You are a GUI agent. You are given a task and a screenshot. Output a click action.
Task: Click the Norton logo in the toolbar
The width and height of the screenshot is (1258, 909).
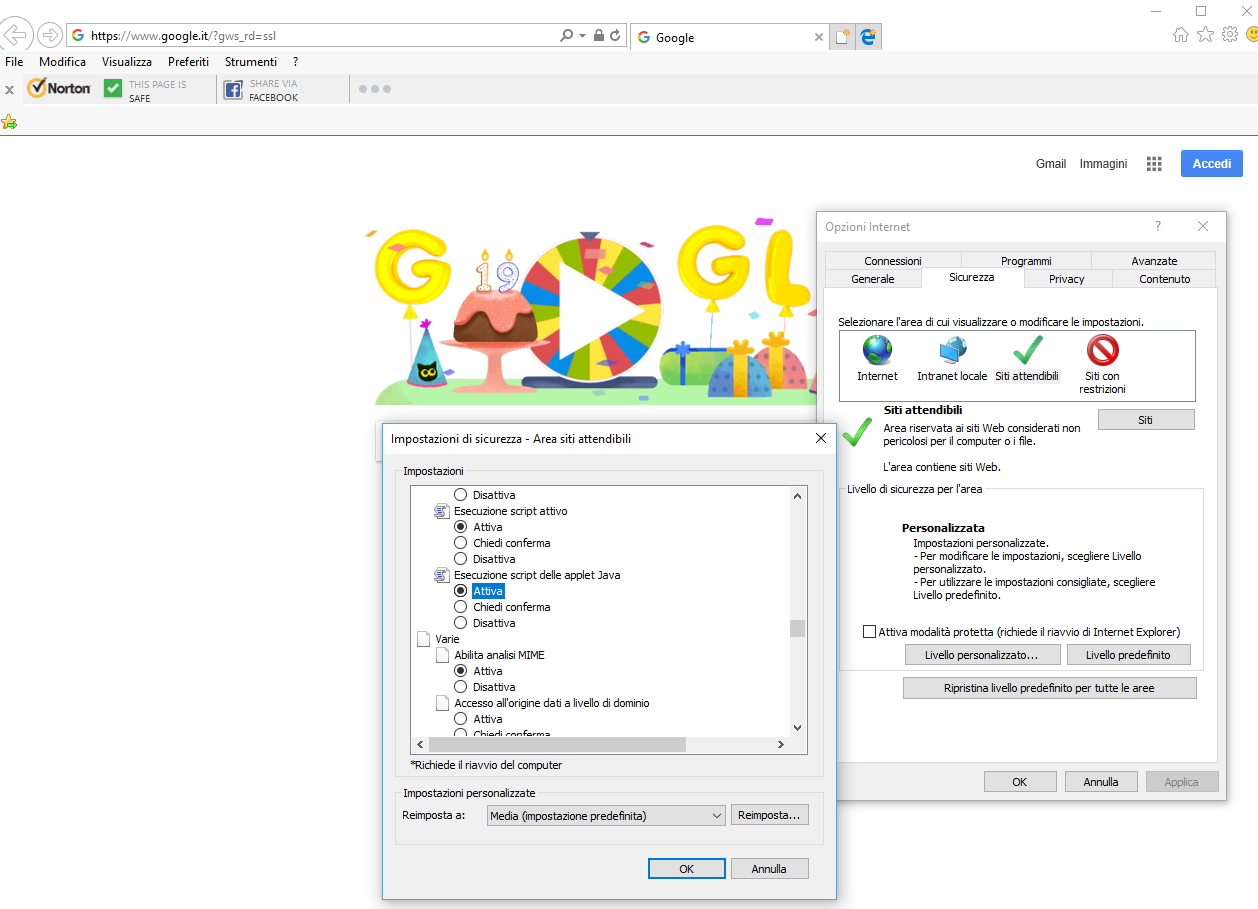[x=59, y=88]
